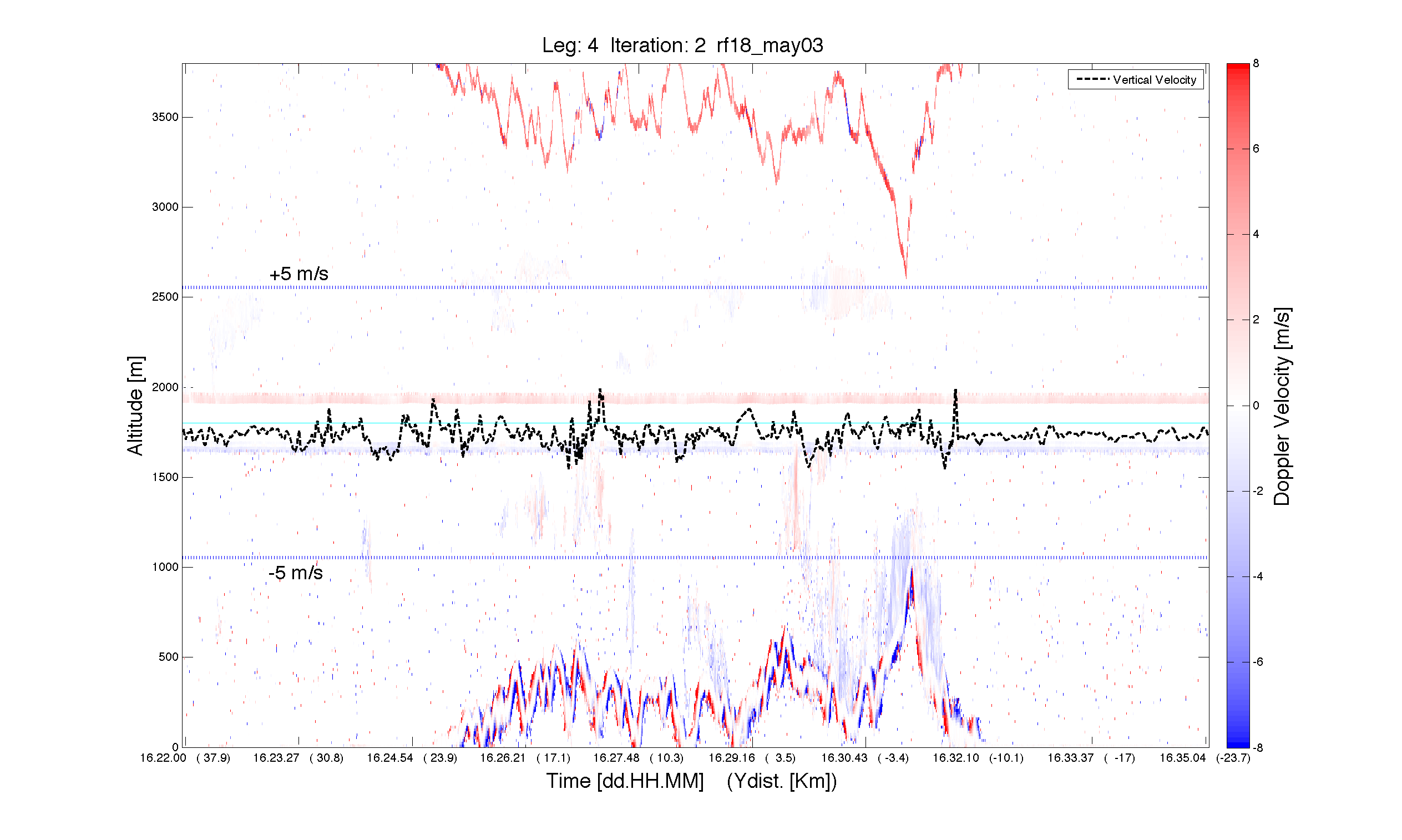1402x840 pixels.
Task: Click the time tick label '16.26.21'
Action: [x=503, y=758]
